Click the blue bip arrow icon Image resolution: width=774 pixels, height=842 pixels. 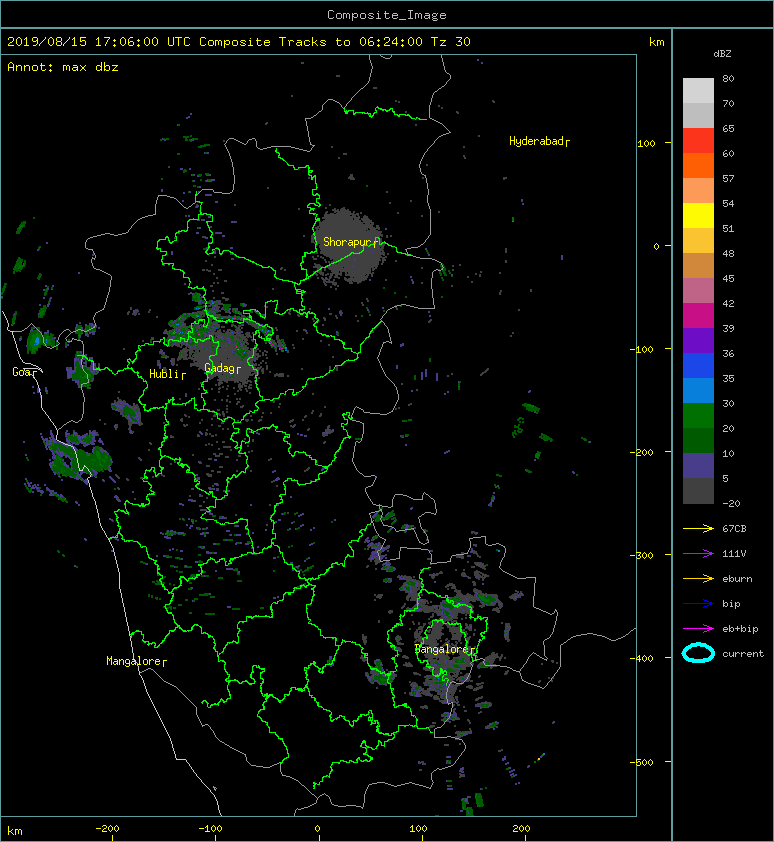[x=698, y=604]
